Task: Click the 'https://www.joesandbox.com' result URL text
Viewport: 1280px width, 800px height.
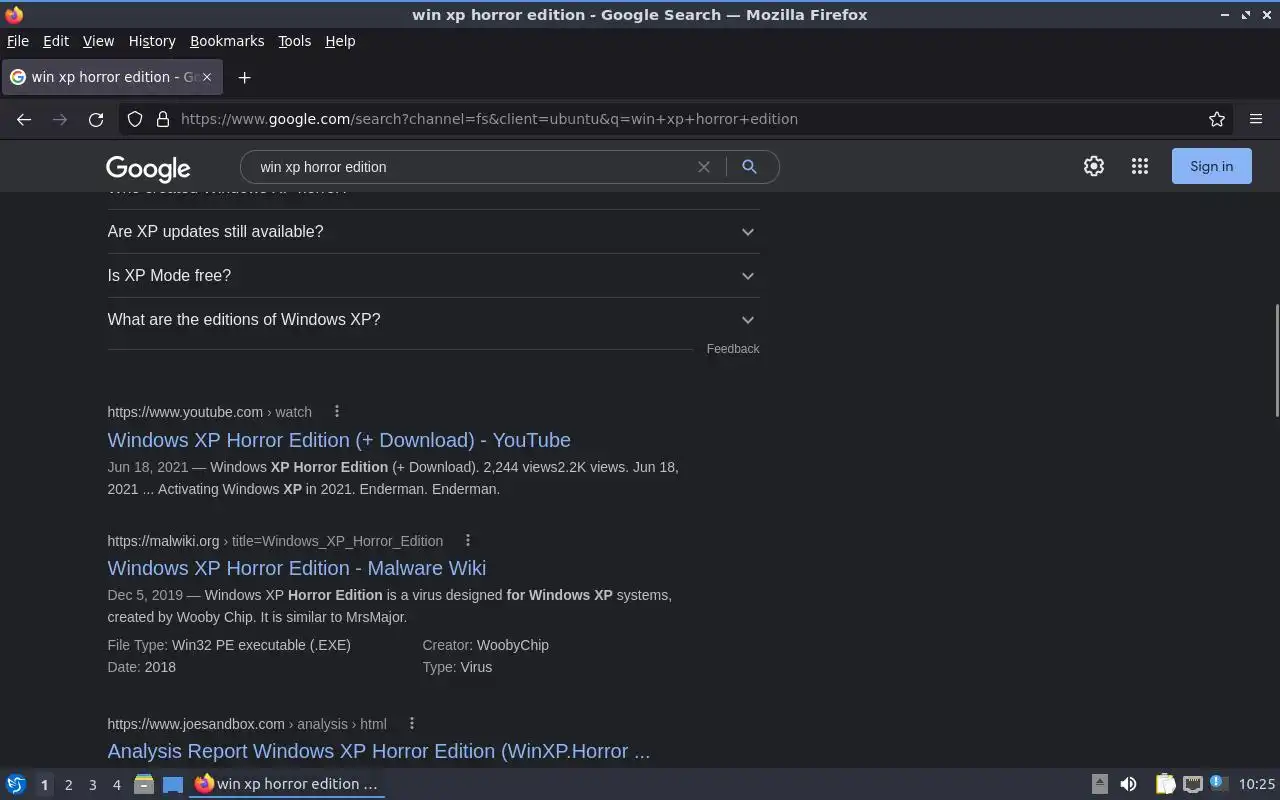Action: (x=196, y=723)
